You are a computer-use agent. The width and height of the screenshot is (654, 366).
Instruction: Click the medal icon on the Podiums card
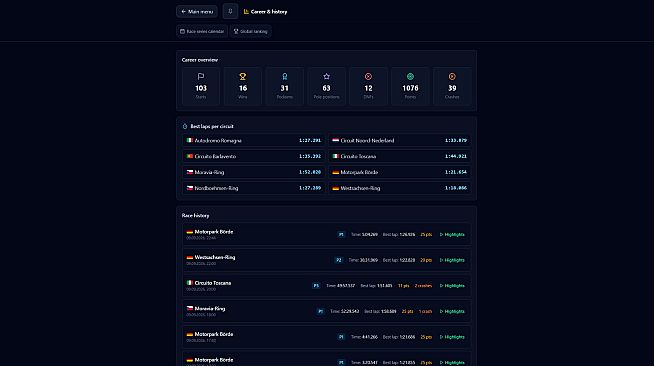[x=284, y=77]
